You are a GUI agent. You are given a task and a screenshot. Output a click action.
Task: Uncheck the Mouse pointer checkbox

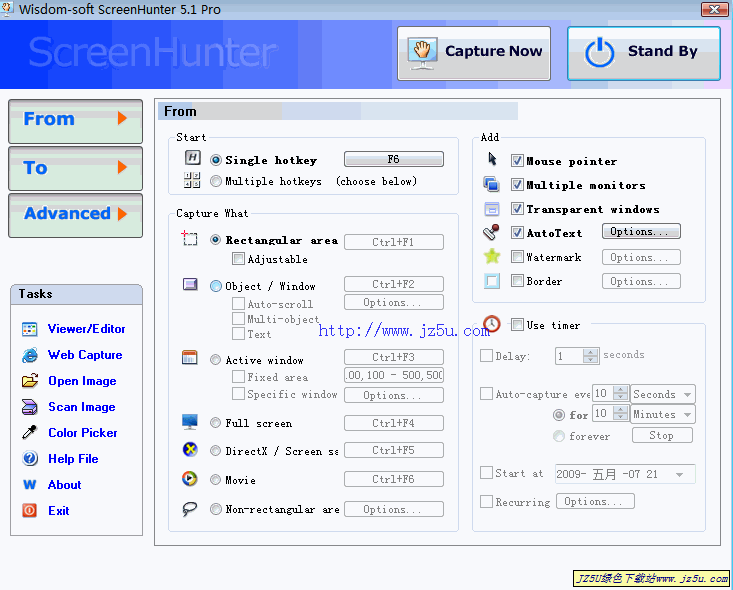517,161
